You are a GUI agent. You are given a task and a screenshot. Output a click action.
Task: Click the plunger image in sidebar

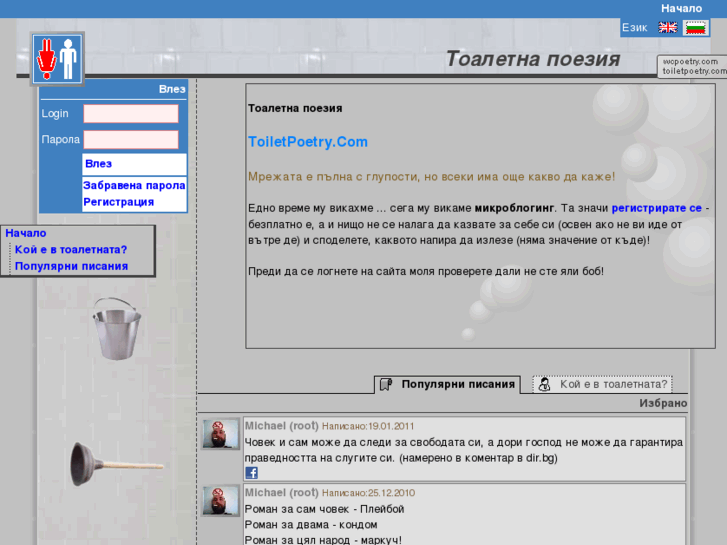point(117,464)
